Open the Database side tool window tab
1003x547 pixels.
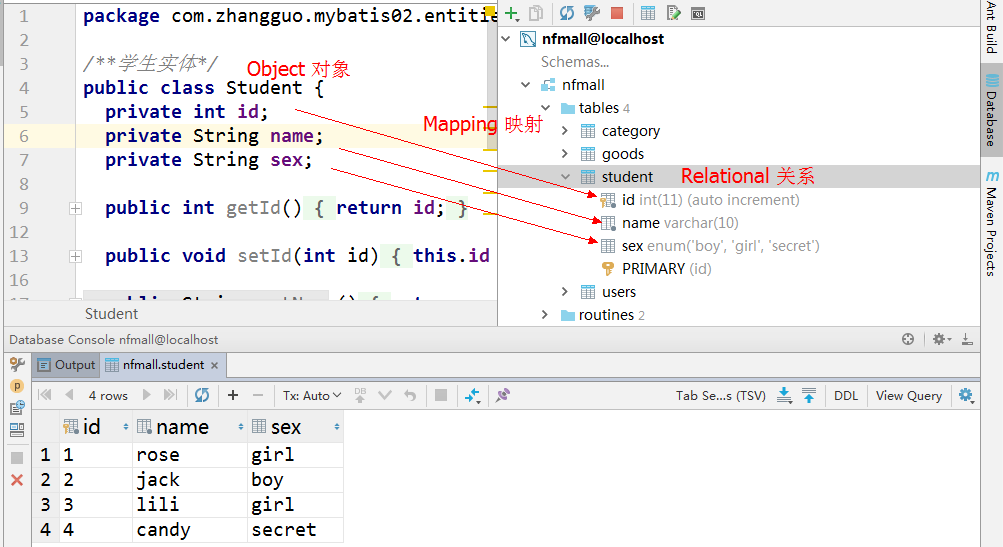pos(991,110)
